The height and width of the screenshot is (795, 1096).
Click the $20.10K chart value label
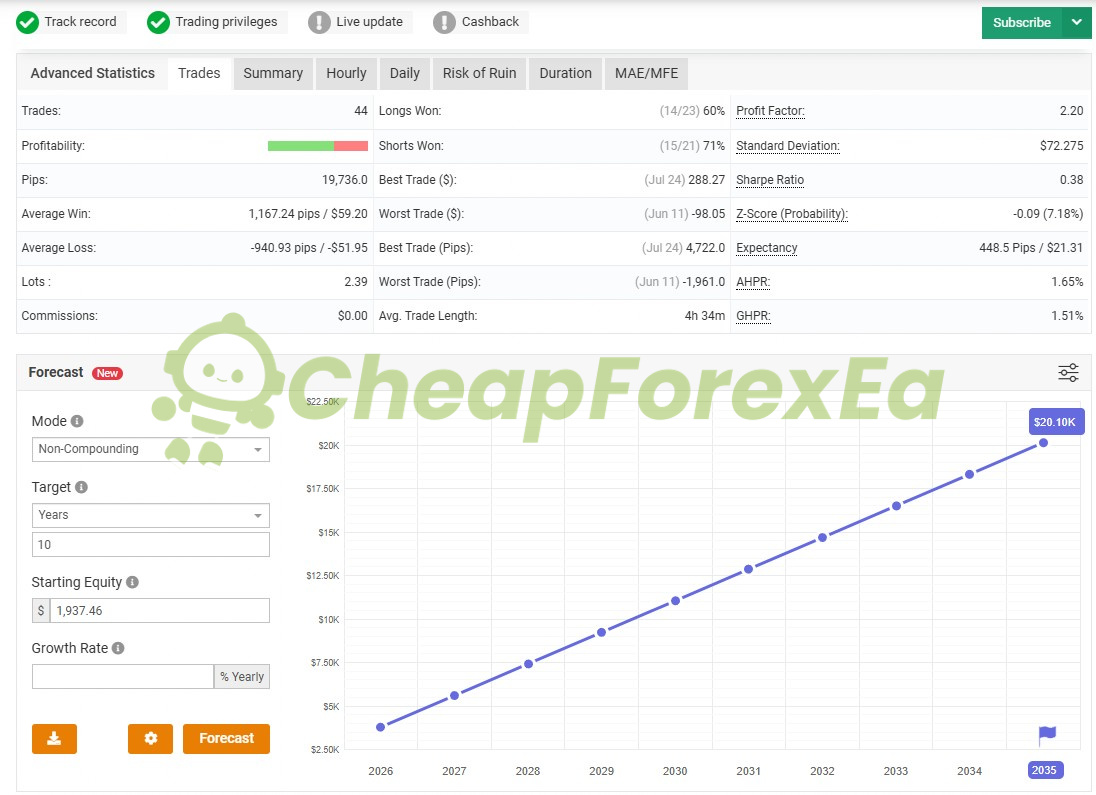pos(1055,422)
